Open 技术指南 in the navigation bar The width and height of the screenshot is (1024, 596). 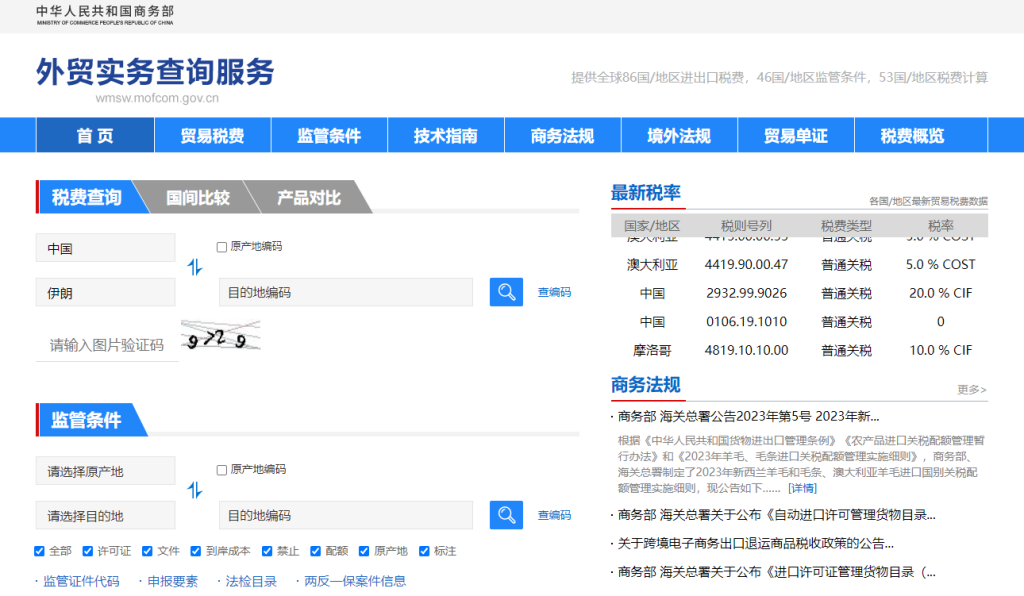point(445,135)
